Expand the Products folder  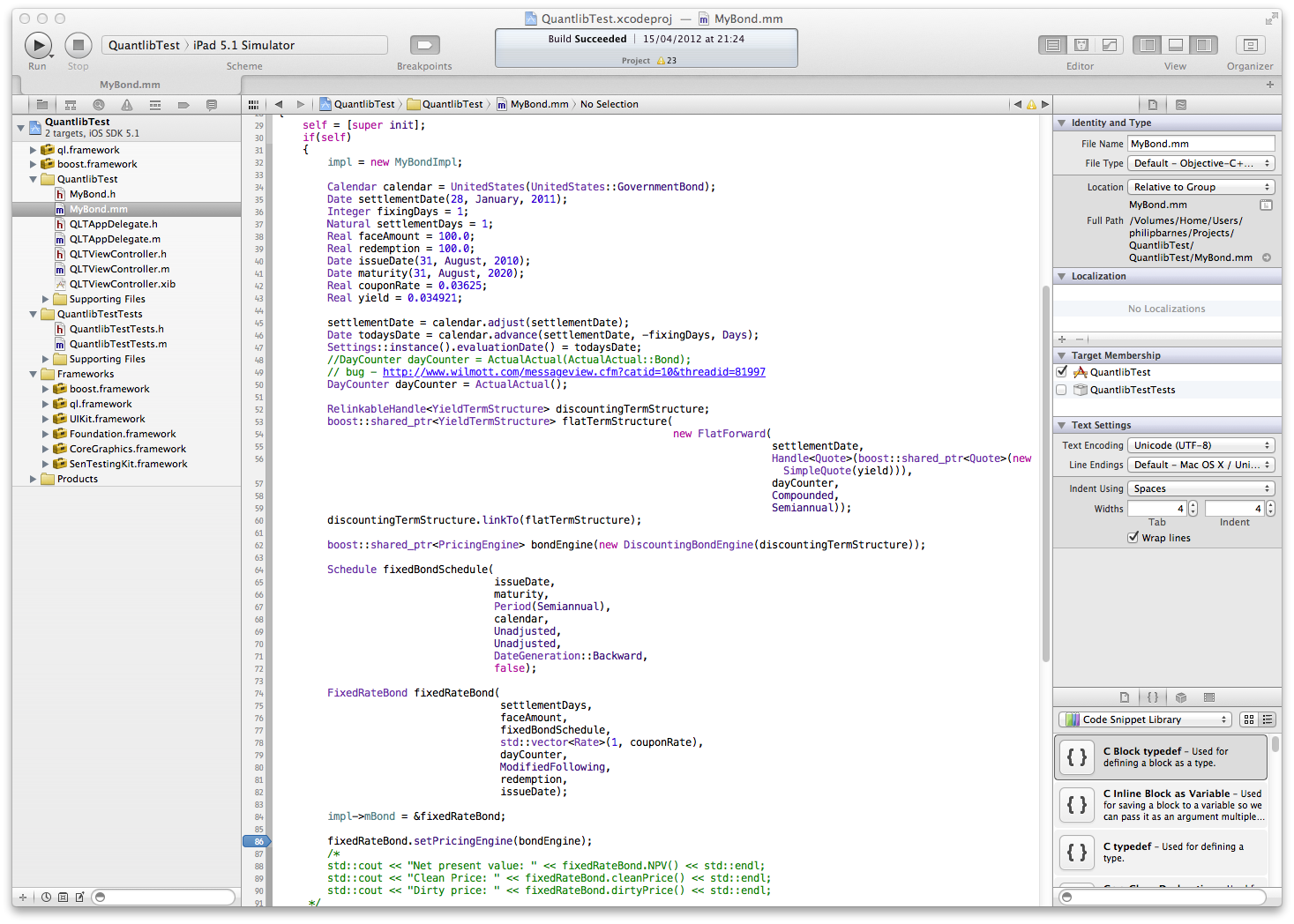(34, 479)
